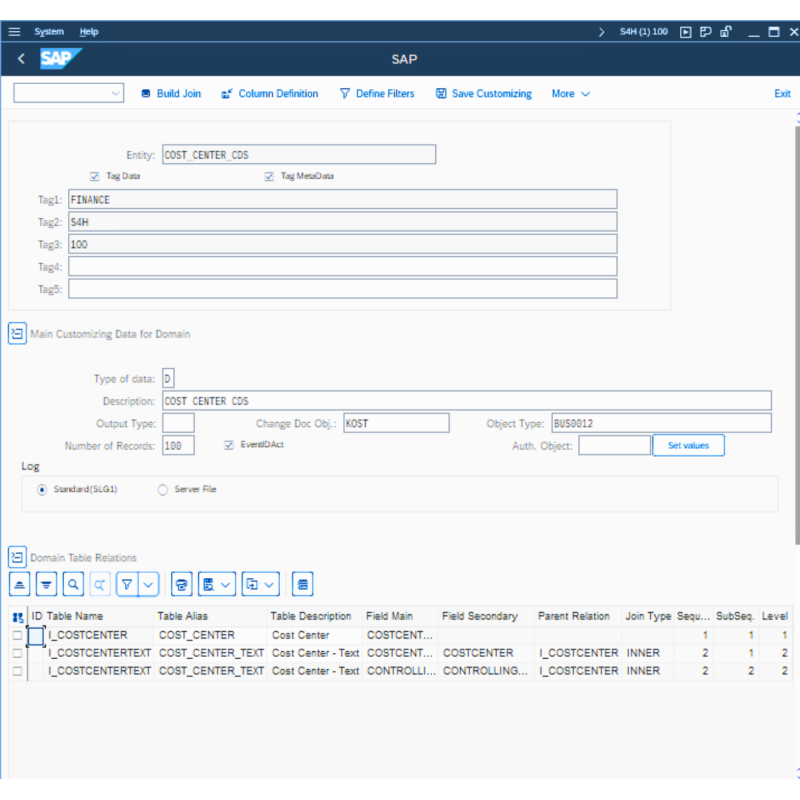Screen dimensions: 800x800
Task: Set a filter using the filter icon
Action: pos(125,584)
